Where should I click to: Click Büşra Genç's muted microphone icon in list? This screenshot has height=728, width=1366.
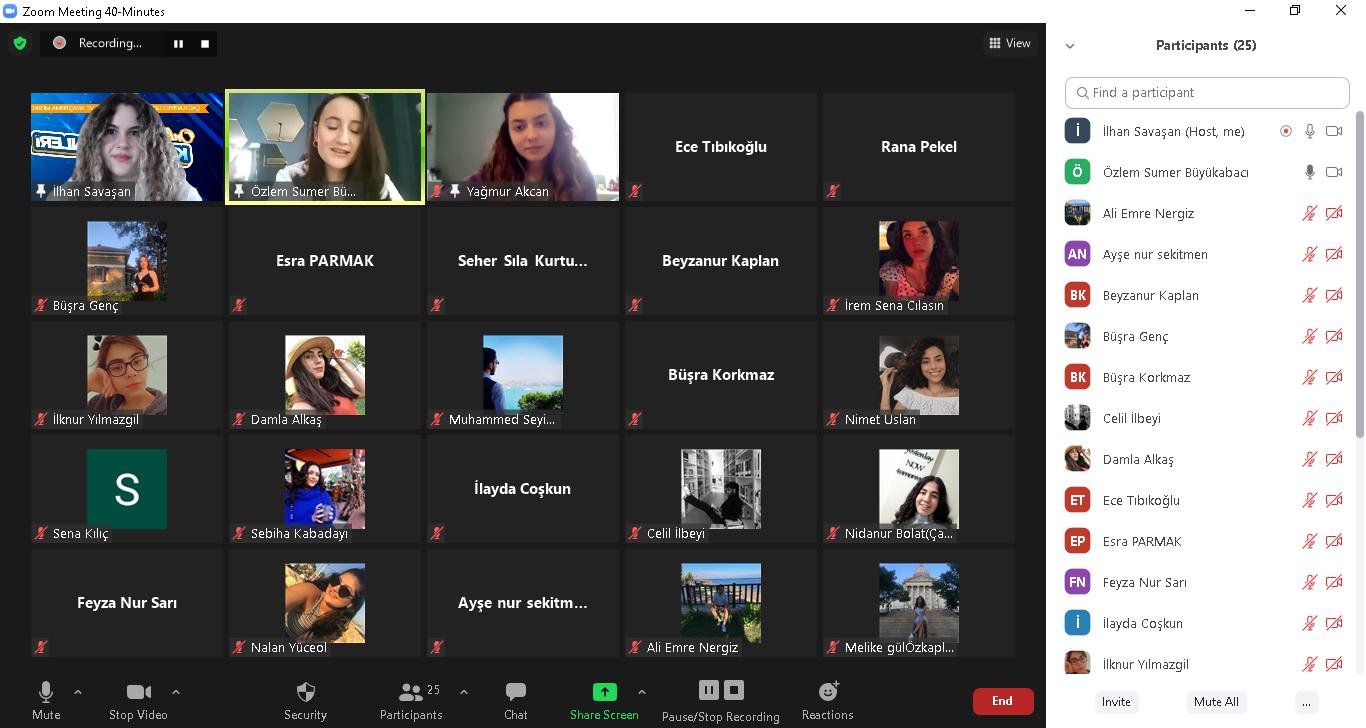point(1309,336)
